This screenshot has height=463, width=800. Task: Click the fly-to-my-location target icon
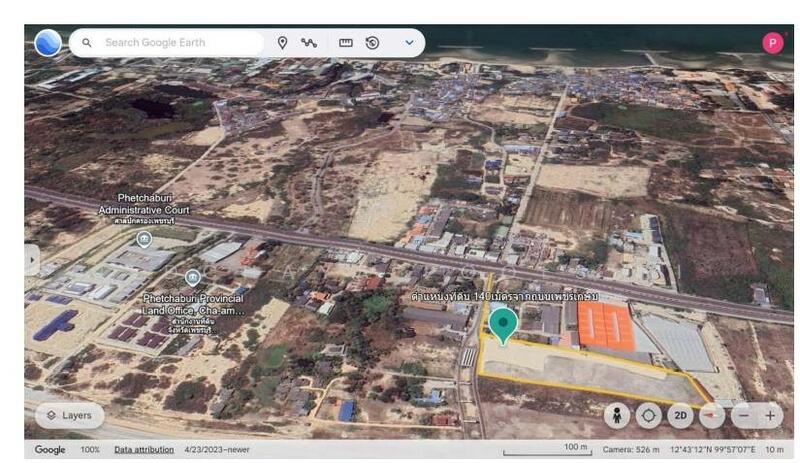[x=649, y=415]
